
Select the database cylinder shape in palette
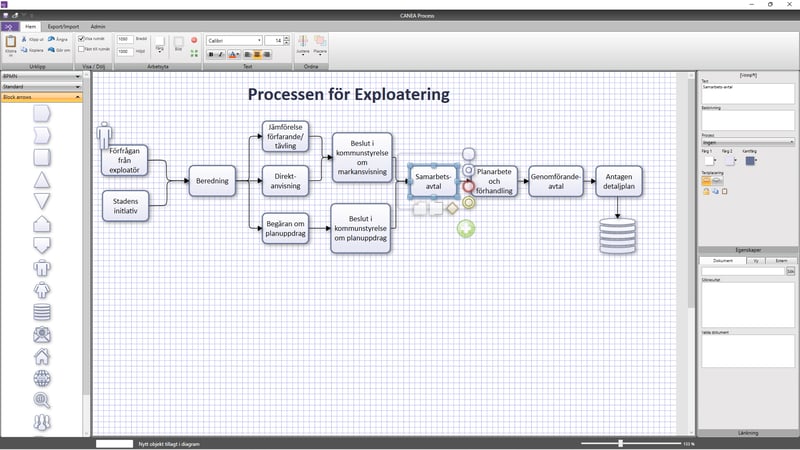pyautogui.click(x=42, y=312)
